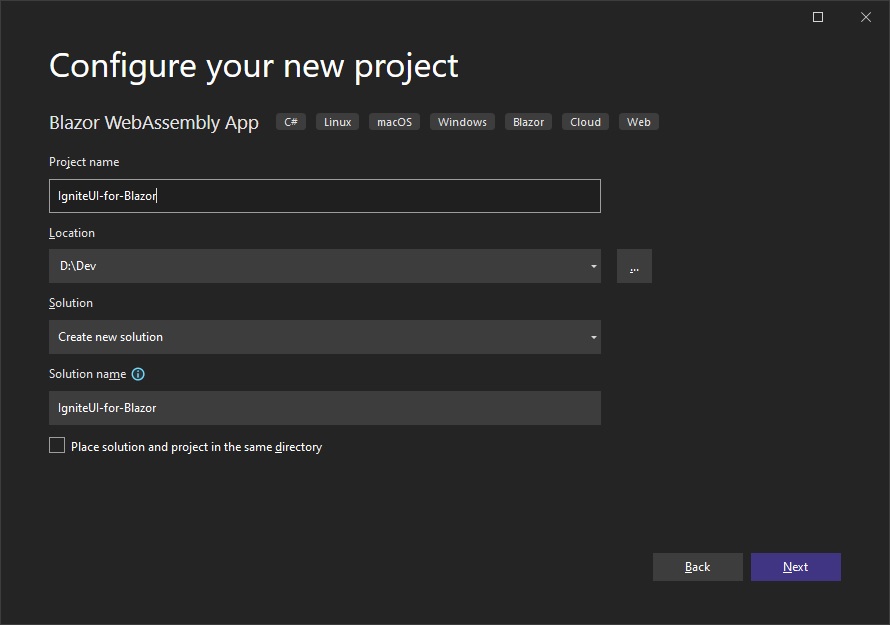Click the macOS platform tag
Viewport: 890px width, 625px height.
click(394, 122)
